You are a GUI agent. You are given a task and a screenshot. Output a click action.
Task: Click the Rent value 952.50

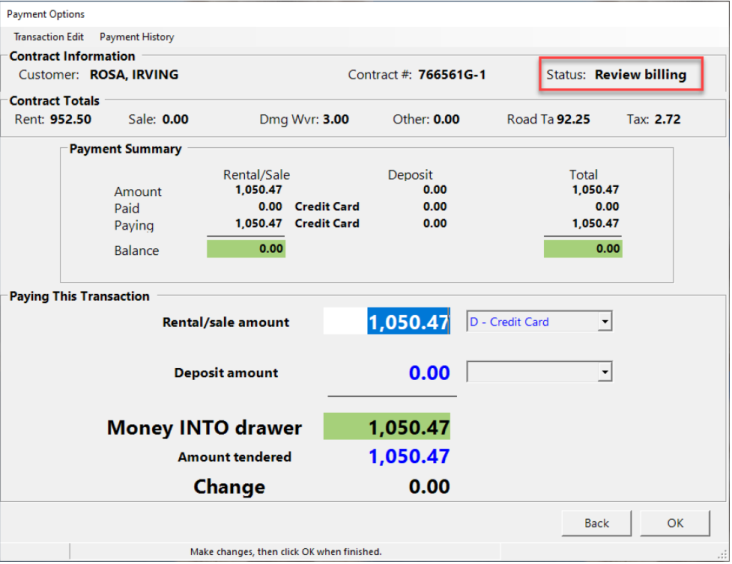click(70, 120)
